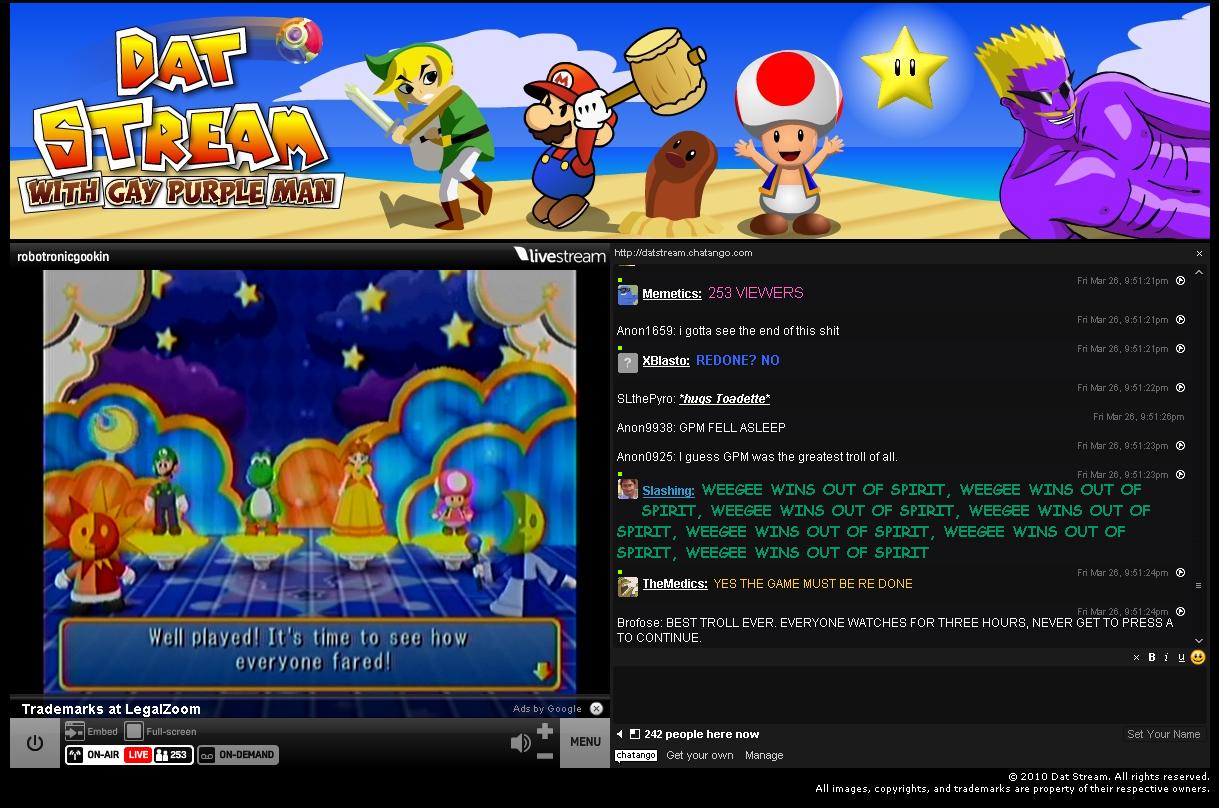Screen dimensions: 1219x808
Task: Click the pop-out window icon
Action: pyautogui.click(x=634, y=735)
